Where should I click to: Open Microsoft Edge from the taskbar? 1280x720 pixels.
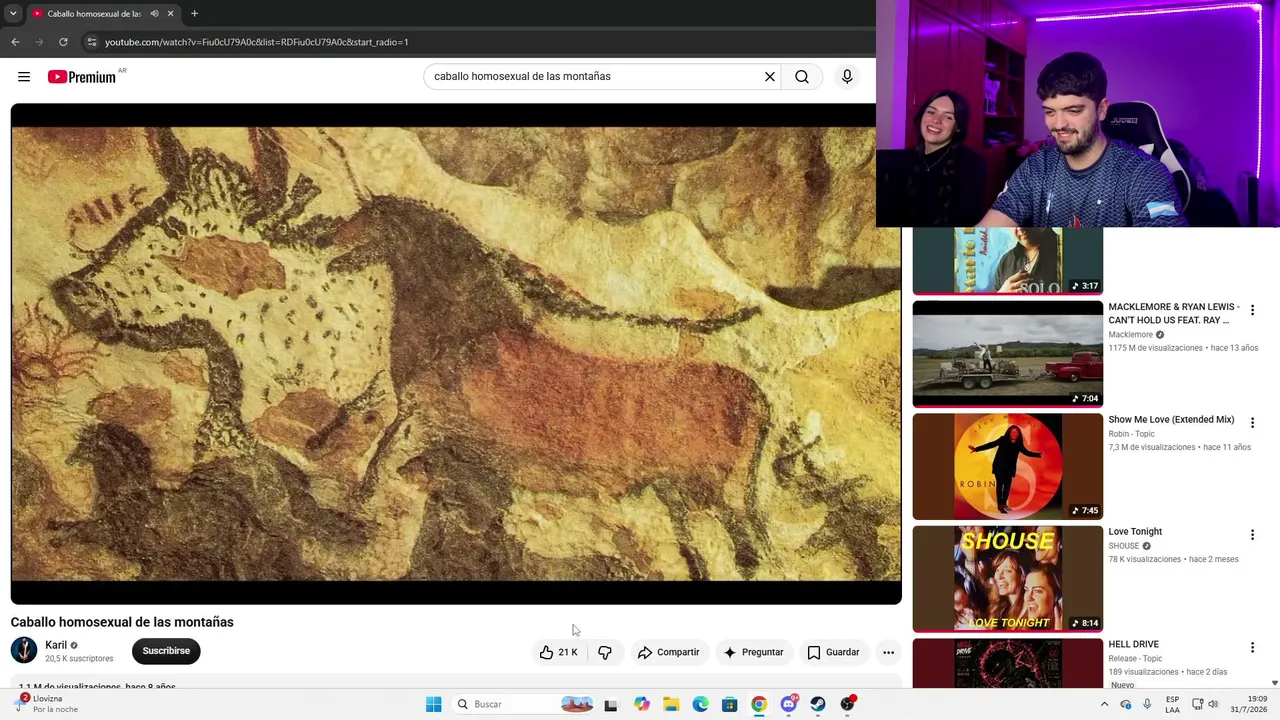[700, 704]
